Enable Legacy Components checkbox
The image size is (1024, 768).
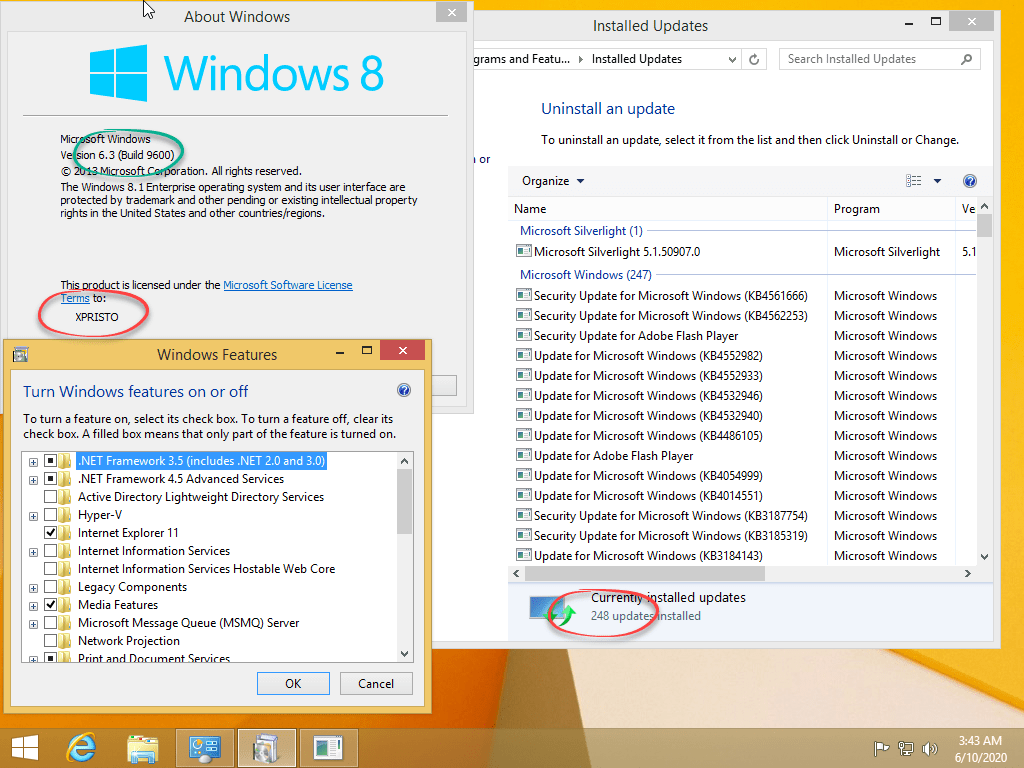pos(50,586)
